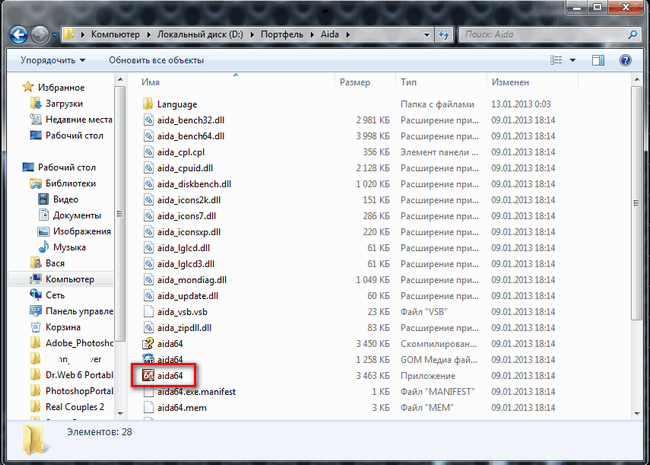Viewport: 650px width, 465px height.
Task: Open the view options dropdown arrow
Action: pyautogui.click(x=573, y=61)
